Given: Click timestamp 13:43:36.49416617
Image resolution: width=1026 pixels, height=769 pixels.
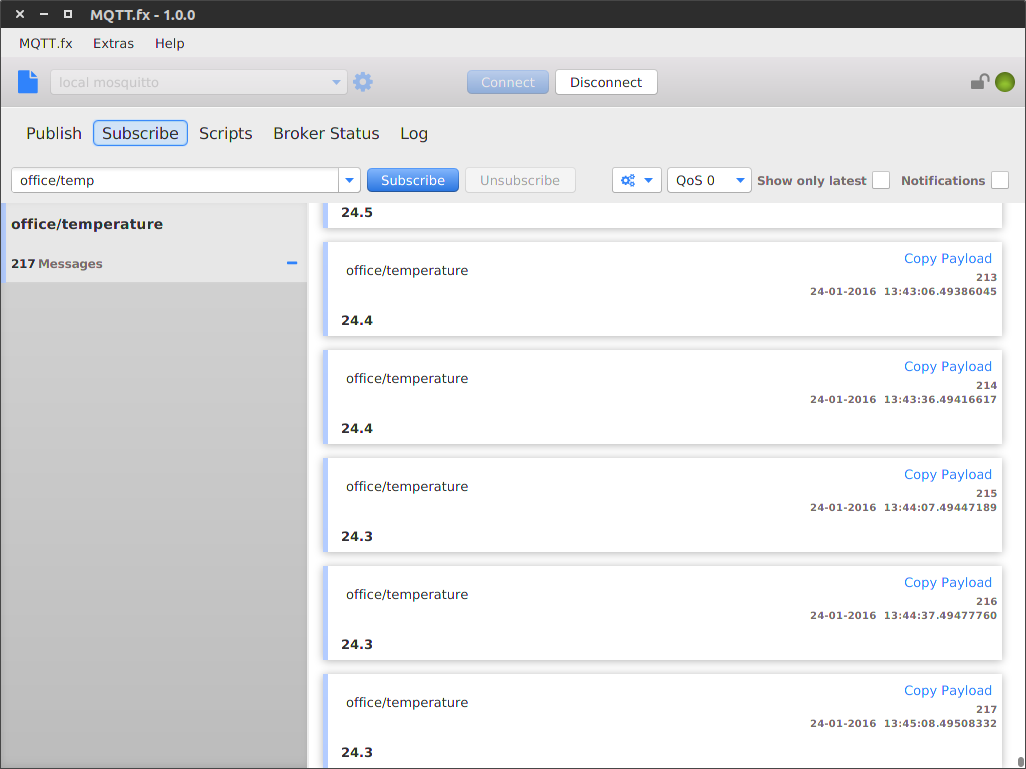Looking at the screenshot, I should tap(940, 399).
